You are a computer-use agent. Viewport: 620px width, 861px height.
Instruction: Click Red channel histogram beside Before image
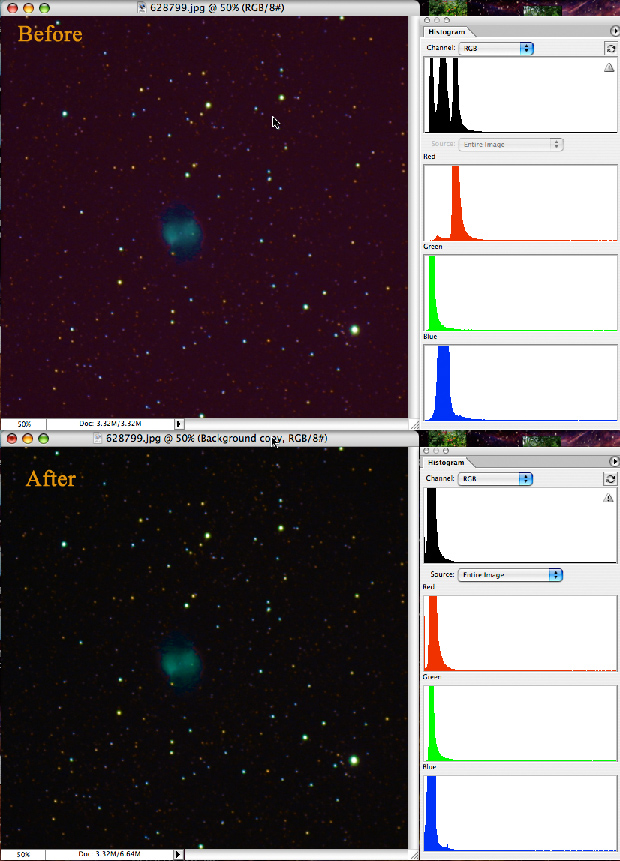point(520,203)
